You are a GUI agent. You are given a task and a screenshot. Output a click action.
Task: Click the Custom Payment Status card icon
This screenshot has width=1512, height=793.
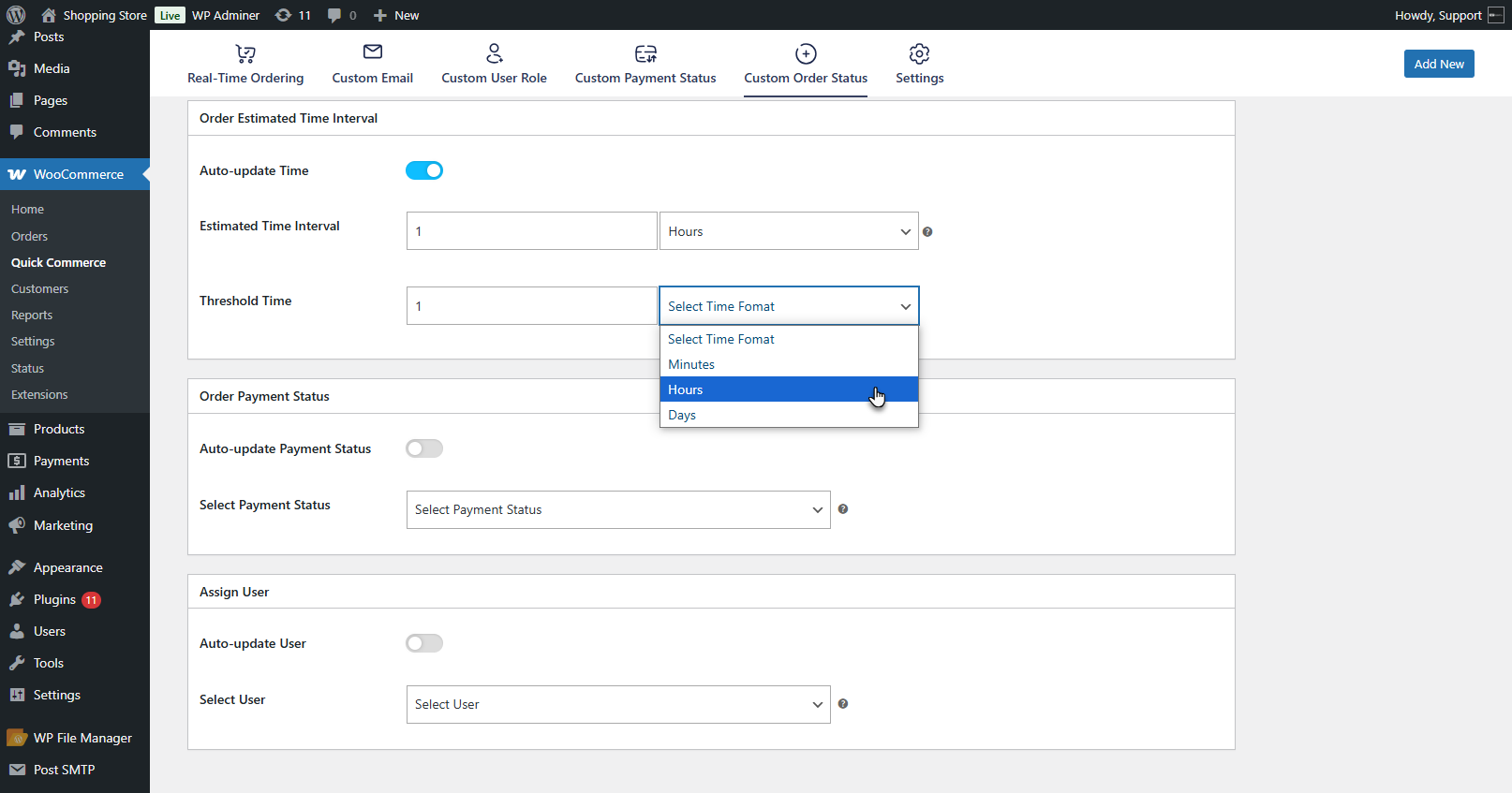click(x=645, y=54)
